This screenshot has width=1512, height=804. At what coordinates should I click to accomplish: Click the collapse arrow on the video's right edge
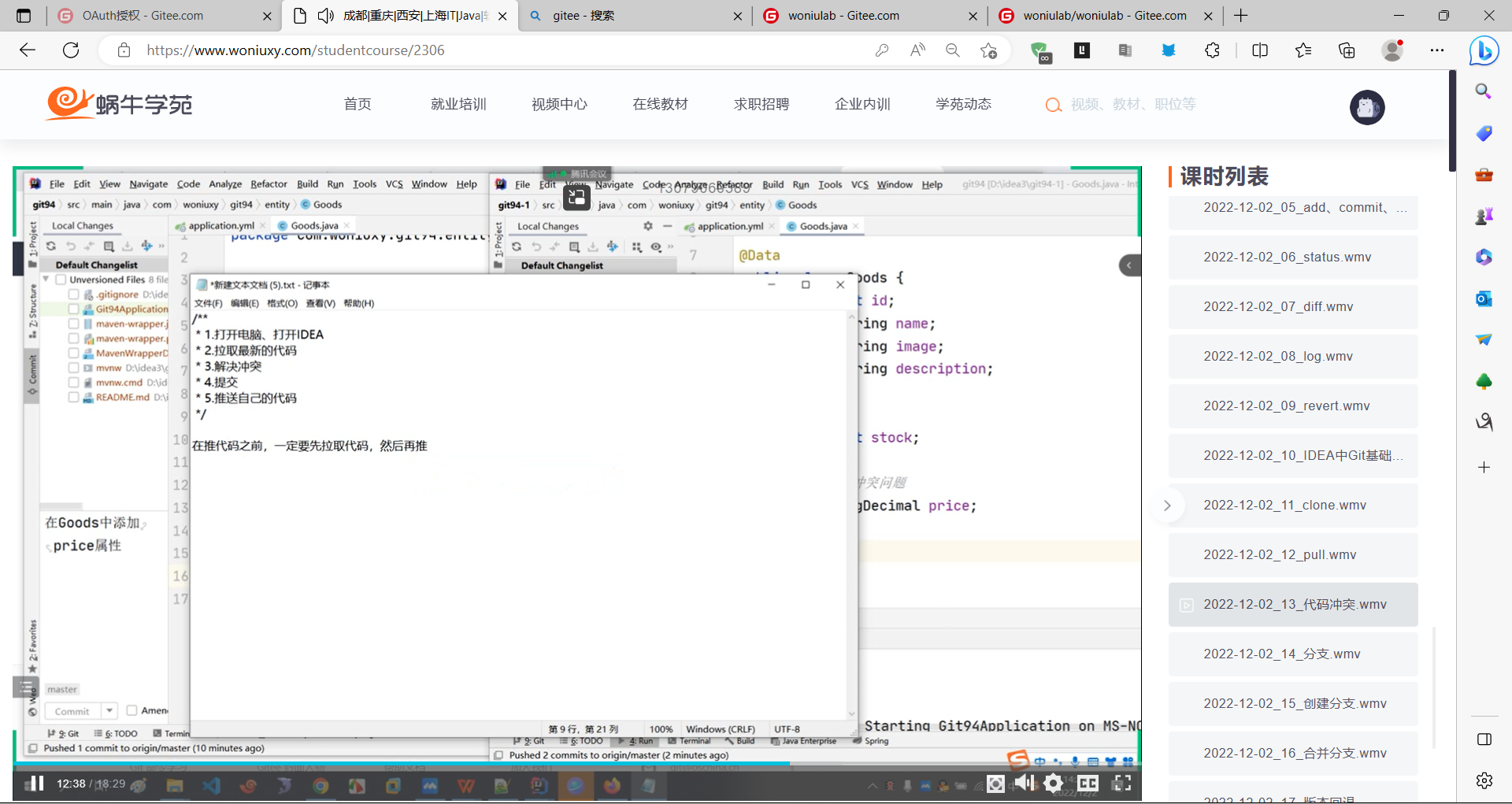(x=1129, y=265)
